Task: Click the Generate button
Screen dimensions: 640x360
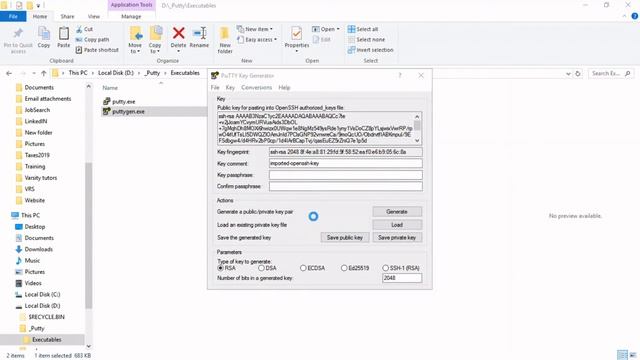Action: (x=397, y=212)
